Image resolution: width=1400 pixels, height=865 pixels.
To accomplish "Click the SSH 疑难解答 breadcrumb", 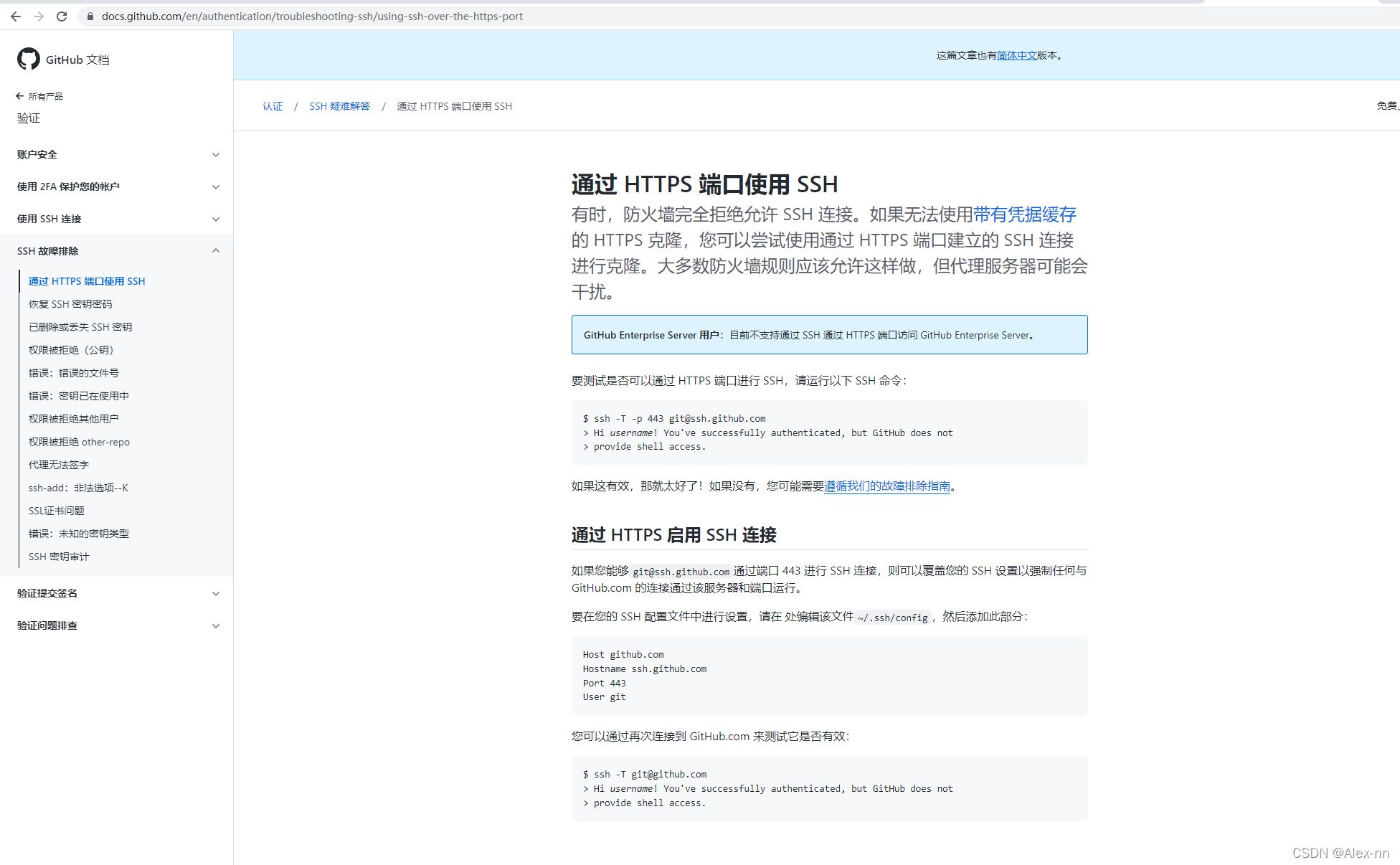I will pyautogui.click(x=339, y=106).
